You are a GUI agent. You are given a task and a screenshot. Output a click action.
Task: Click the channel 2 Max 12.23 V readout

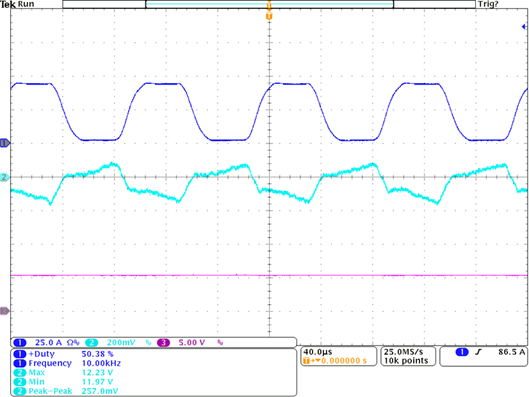[63, 372]
